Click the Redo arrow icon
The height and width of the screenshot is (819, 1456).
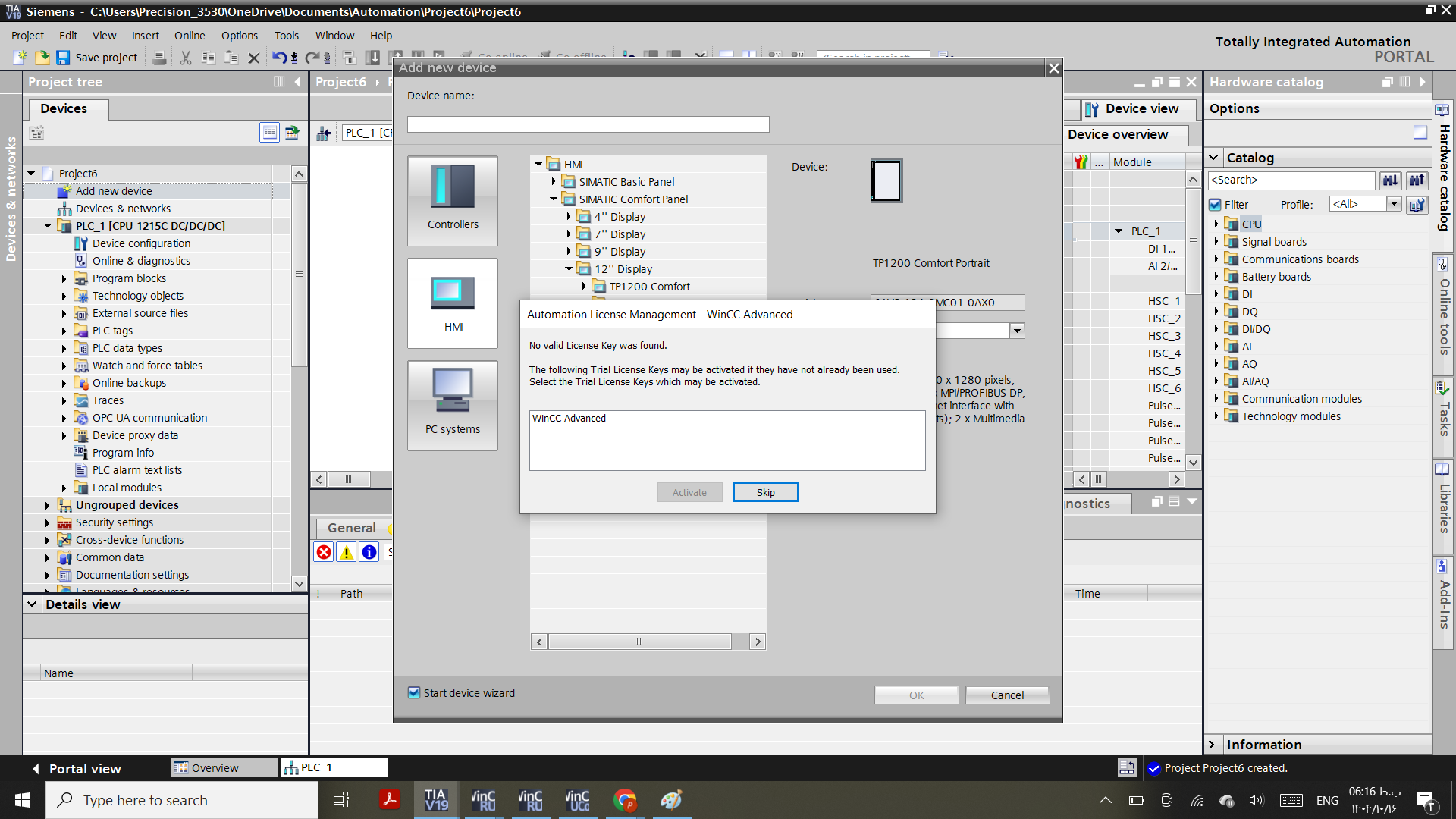[312, 57]
